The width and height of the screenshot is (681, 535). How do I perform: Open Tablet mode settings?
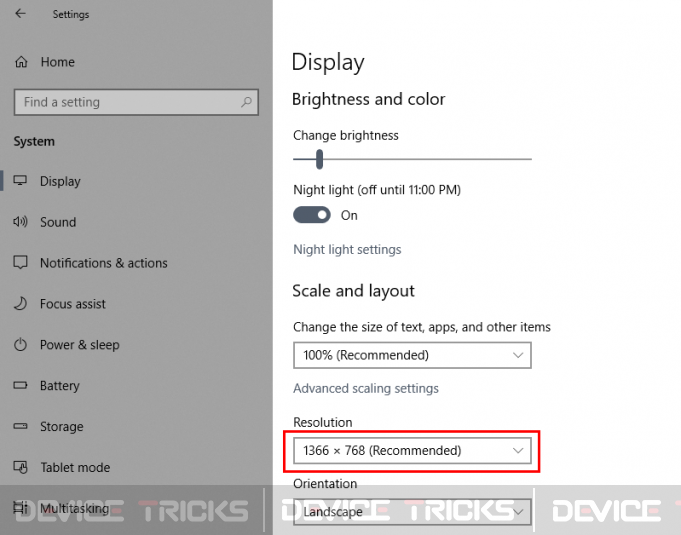pos(75,467)
